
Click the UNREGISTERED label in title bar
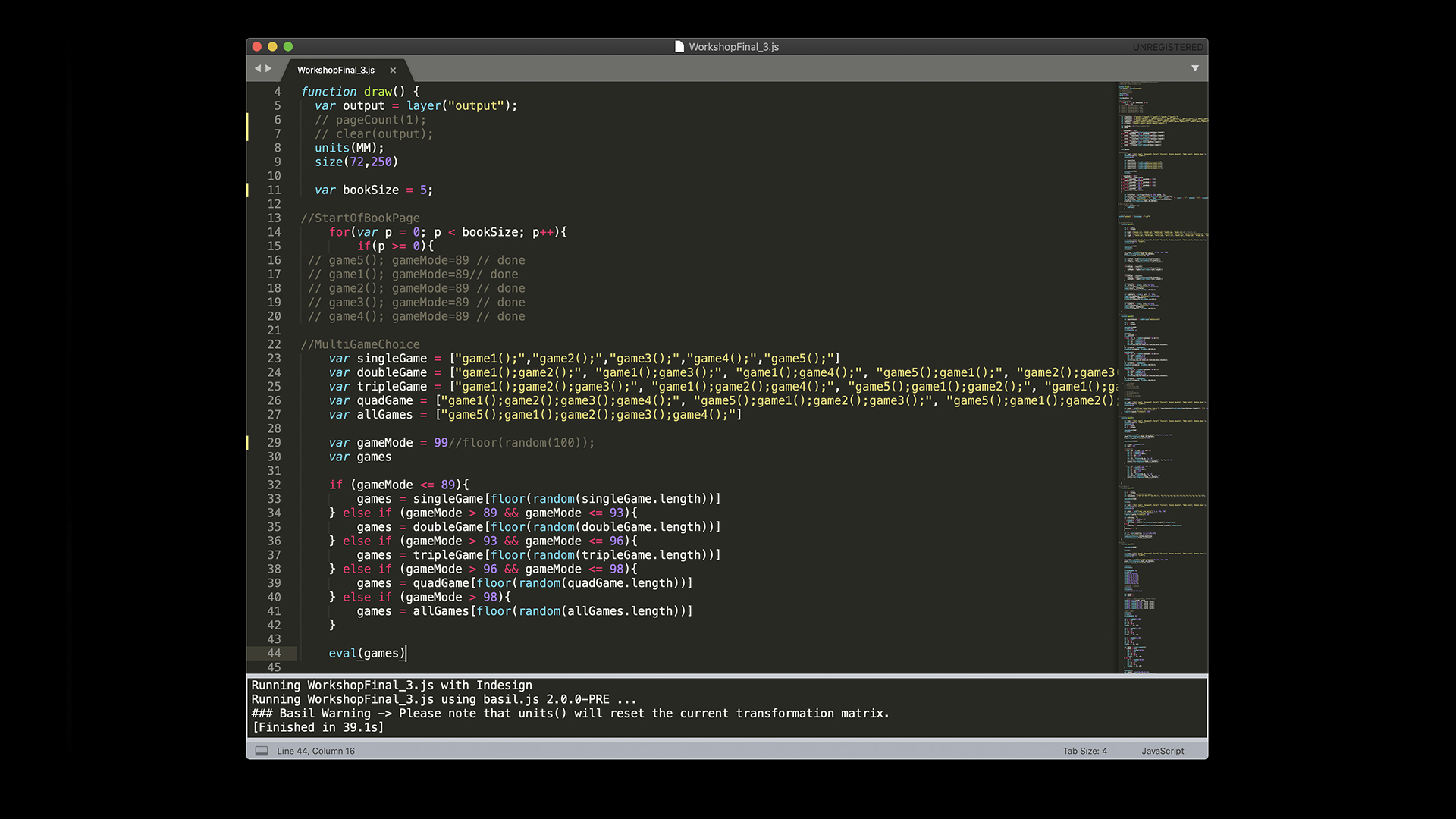tap(1167, 47)
